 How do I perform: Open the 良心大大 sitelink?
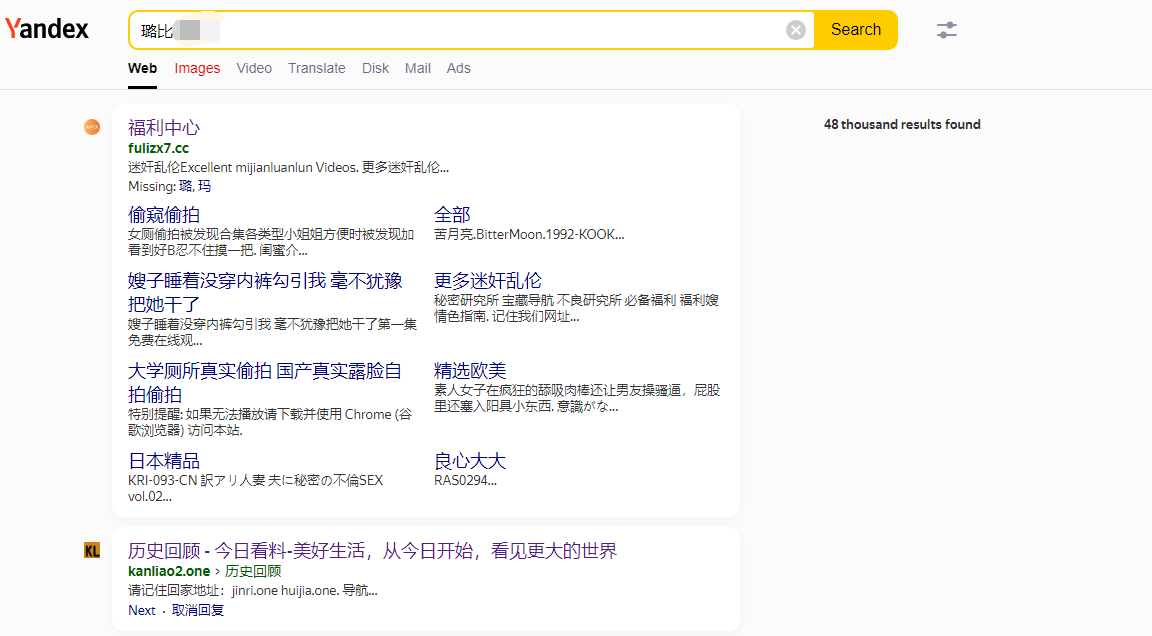coord(470,461)
